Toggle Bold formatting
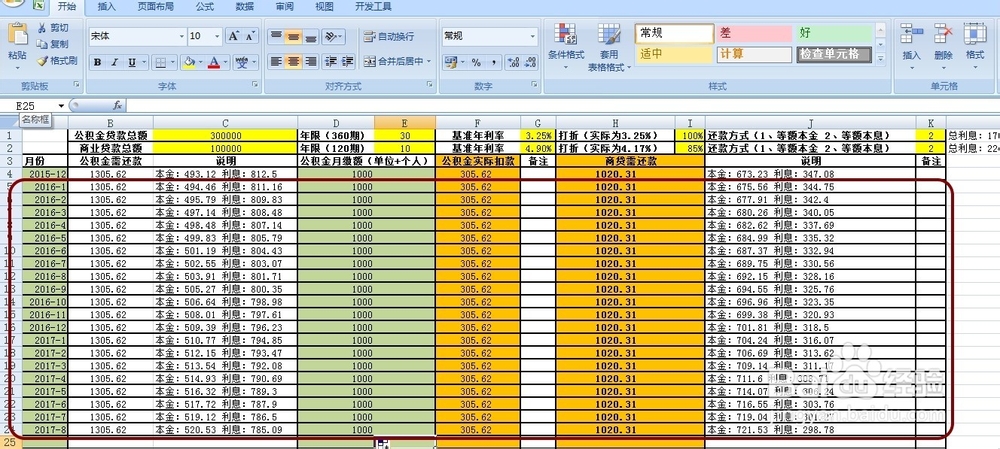This screenshot has height=449, width=1000. click(x=98, y=63)
